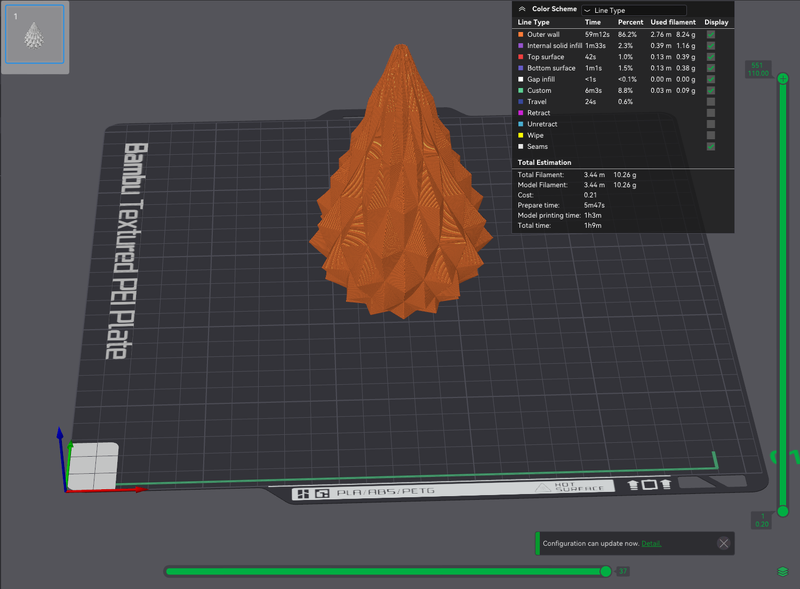Screen dimensions: 800x589
Task: Enable the Wipe display checkbox
Action: 711,135
